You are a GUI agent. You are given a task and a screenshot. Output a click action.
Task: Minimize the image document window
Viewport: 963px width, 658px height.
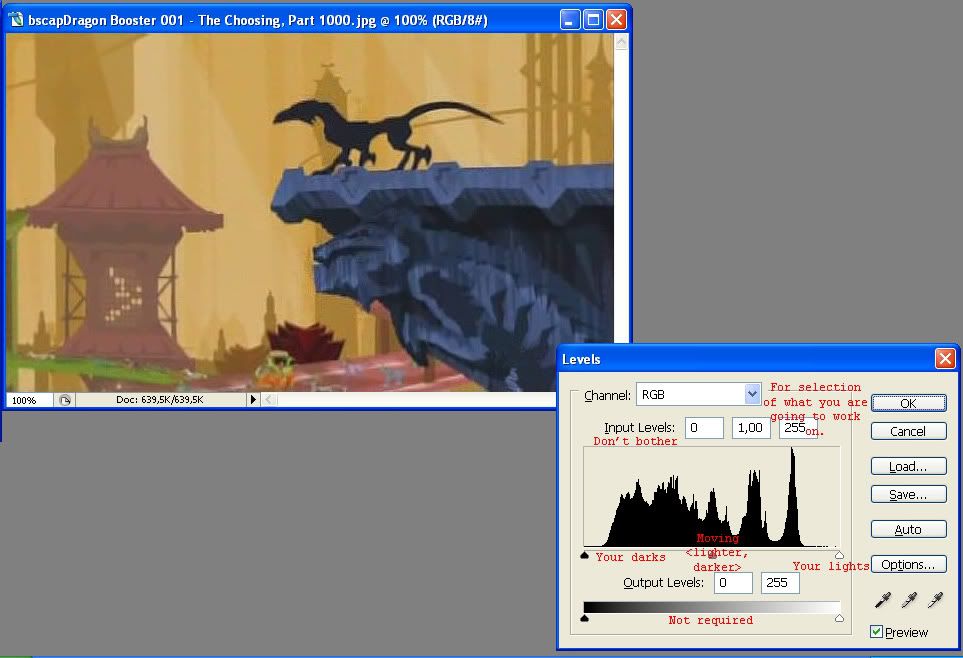pyautogui.click(x=570, y=20)
